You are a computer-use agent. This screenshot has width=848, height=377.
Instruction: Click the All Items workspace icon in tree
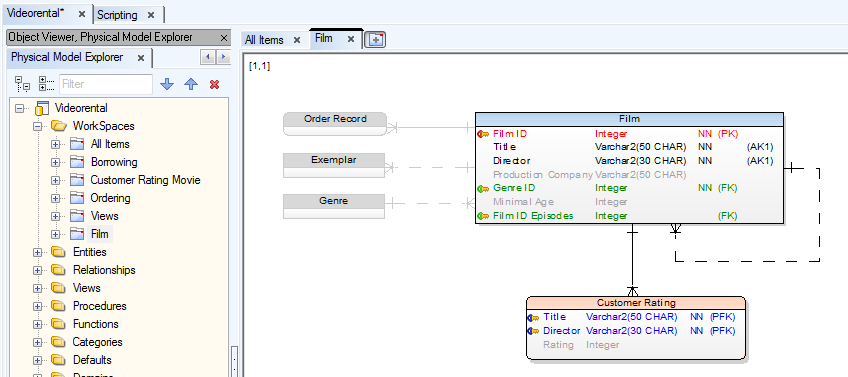point(77,144)
